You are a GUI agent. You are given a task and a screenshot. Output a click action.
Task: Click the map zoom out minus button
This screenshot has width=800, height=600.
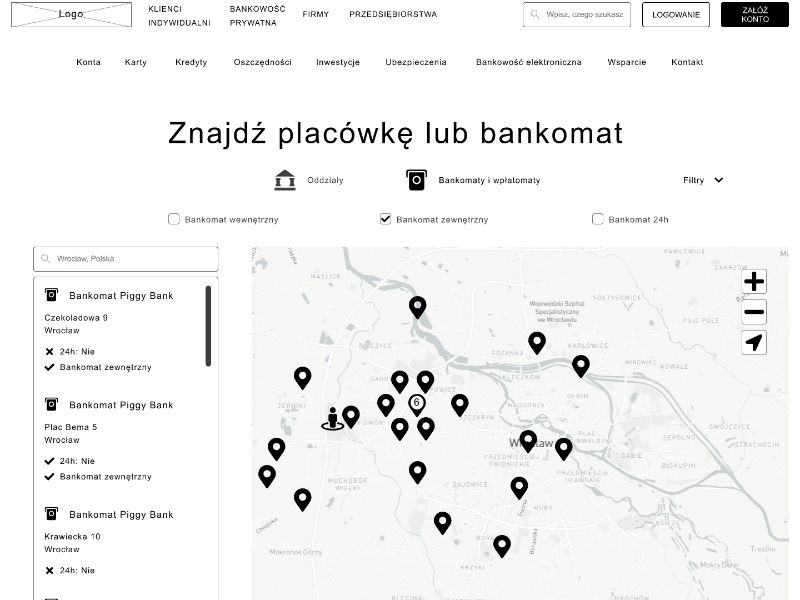point(754,312)
